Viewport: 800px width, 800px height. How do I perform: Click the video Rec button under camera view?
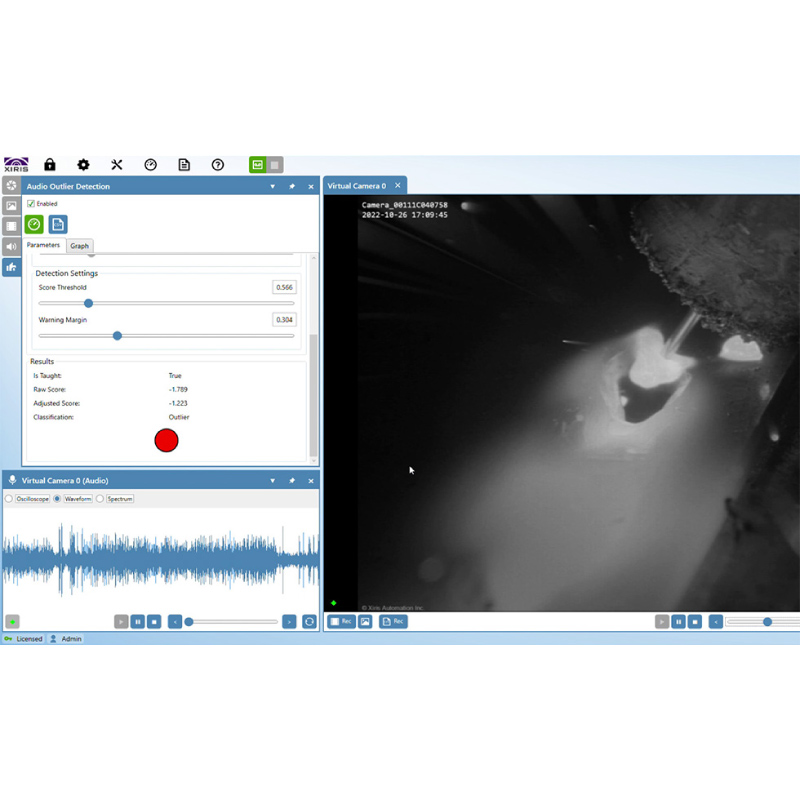tap(341, 621)
